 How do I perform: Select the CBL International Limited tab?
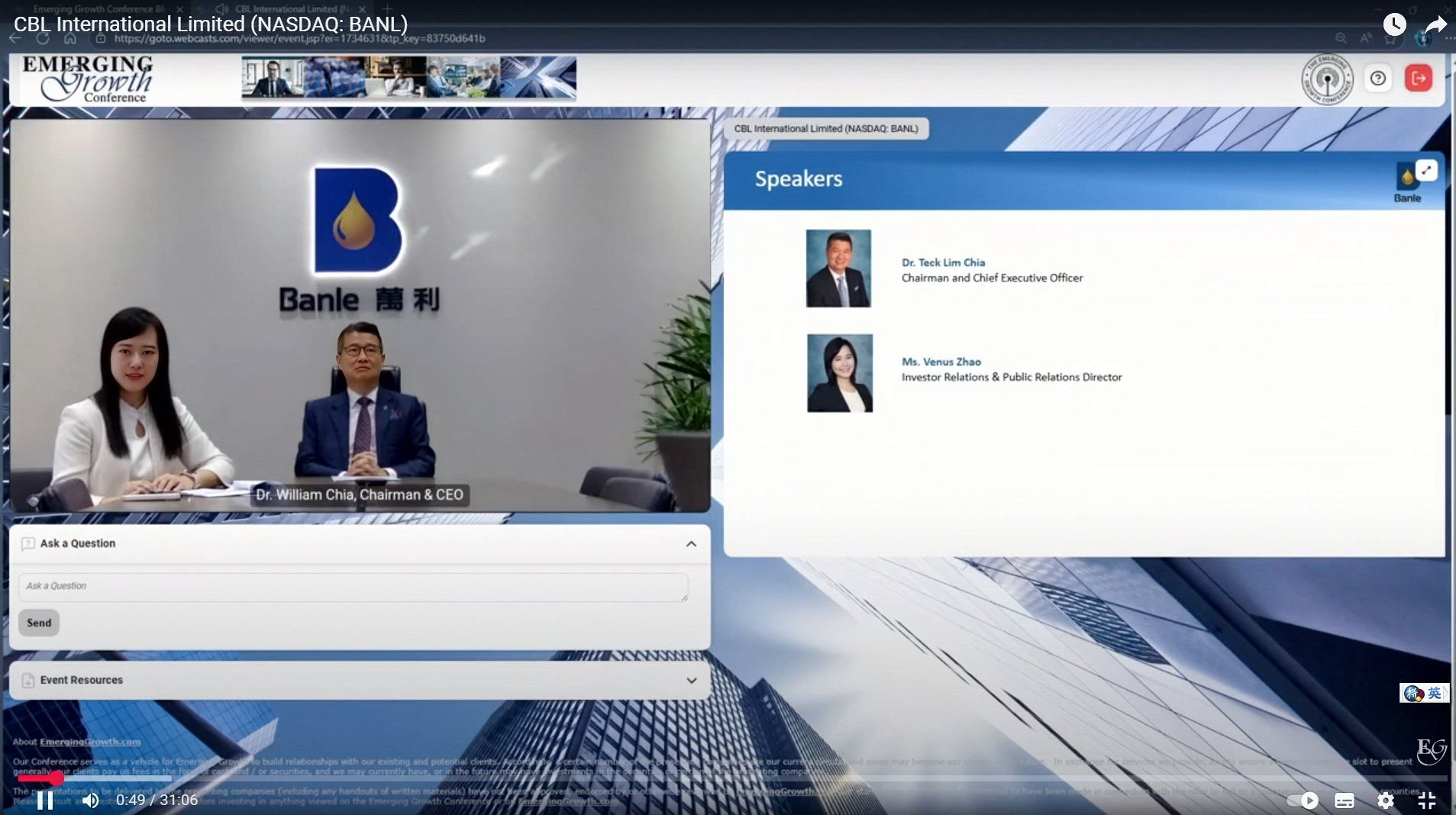click(x=825, y=129)
